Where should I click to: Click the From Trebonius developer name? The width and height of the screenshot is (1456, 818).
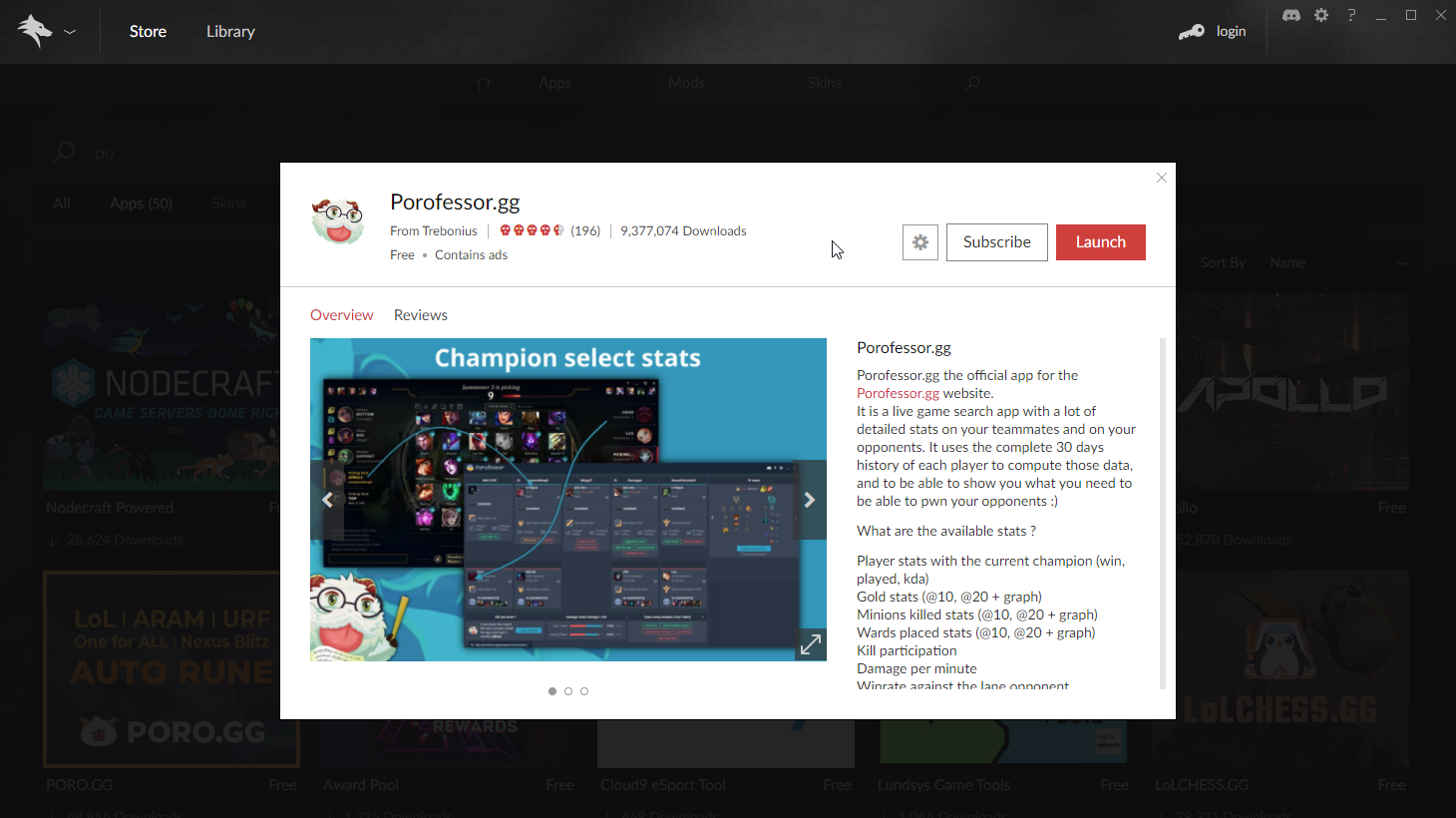point(434,230)
